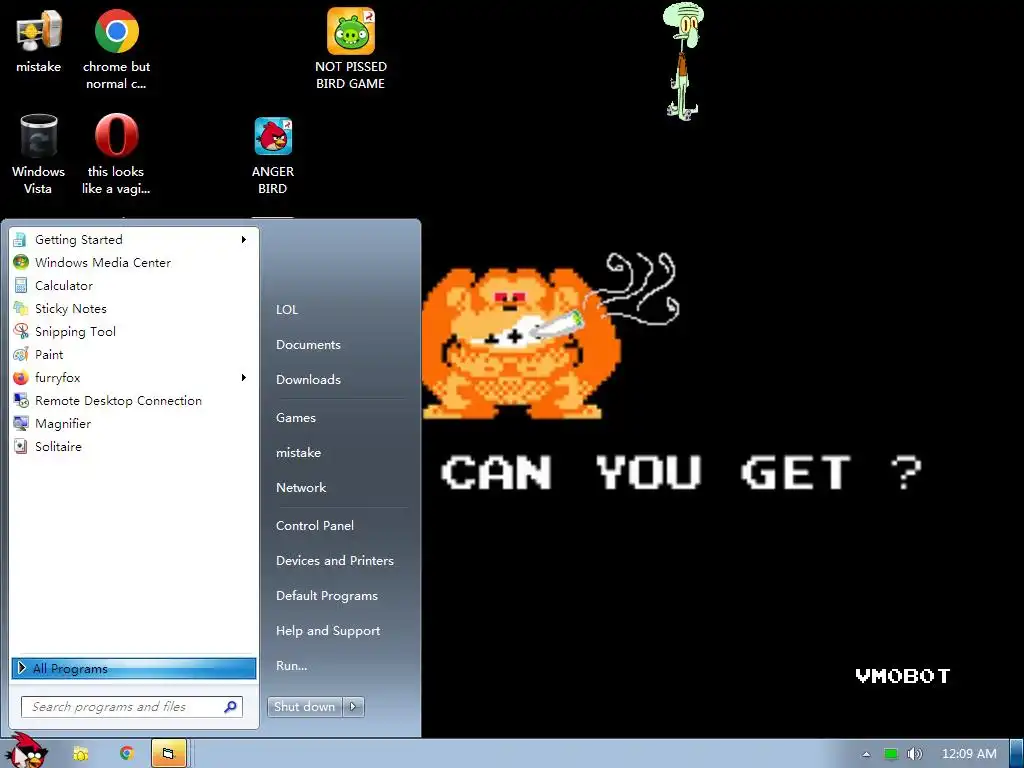
Task: Click the Squidward desktop figure
Action: pyautogui.click(x=683, y=61)
